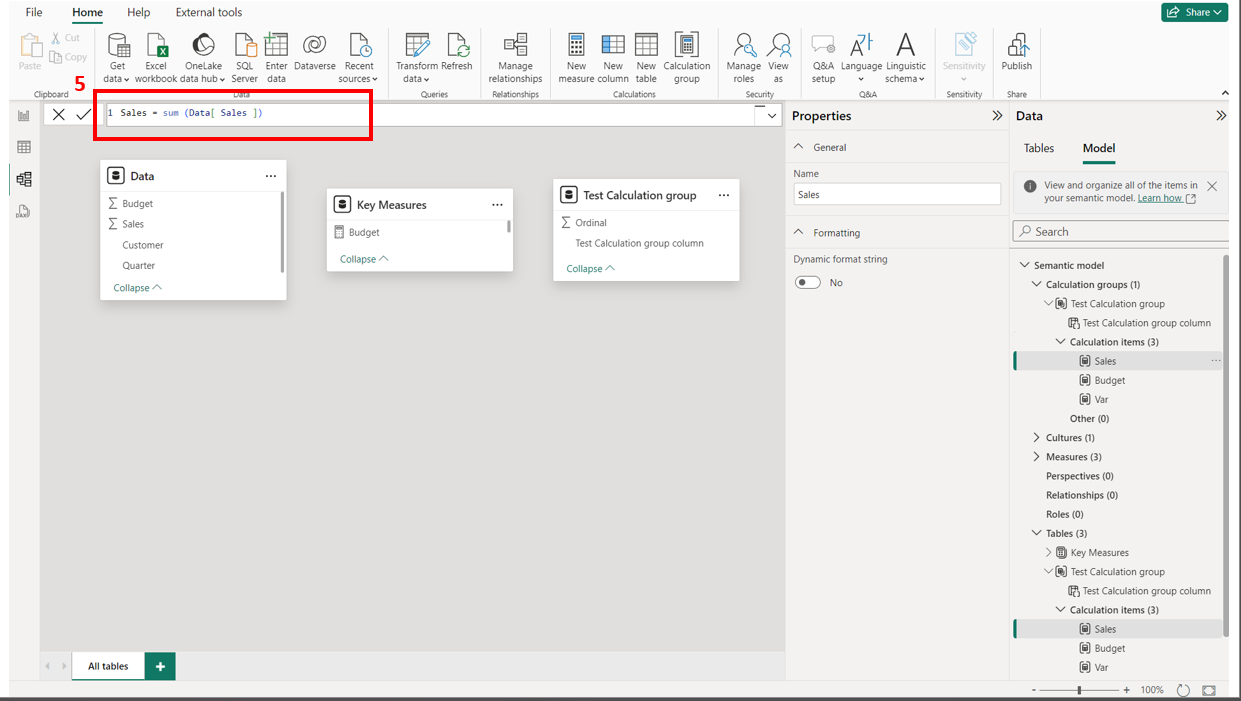Collapse the Formatting section
This screenshot has width=1241, height=701.
(798, 232)
